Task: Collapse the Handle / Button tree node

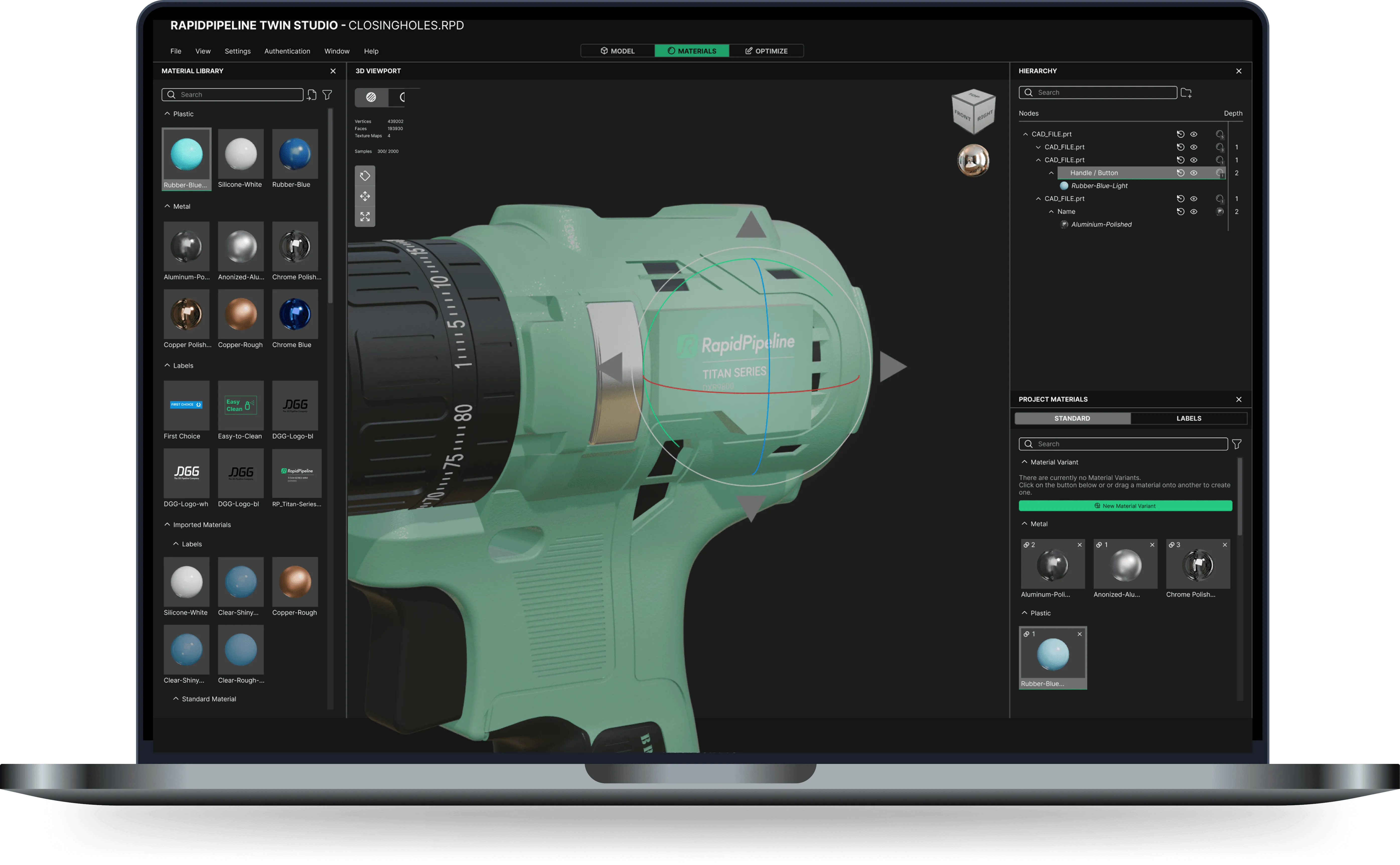Action: [1051, 173]
